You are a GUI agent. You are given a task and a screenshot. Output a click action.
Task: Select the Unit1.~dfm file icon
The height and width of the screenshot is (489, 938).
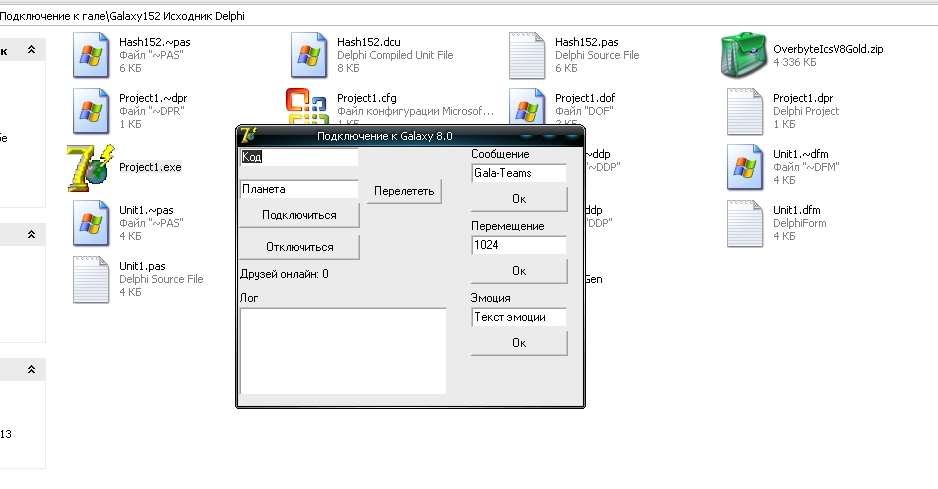(745, 168)
